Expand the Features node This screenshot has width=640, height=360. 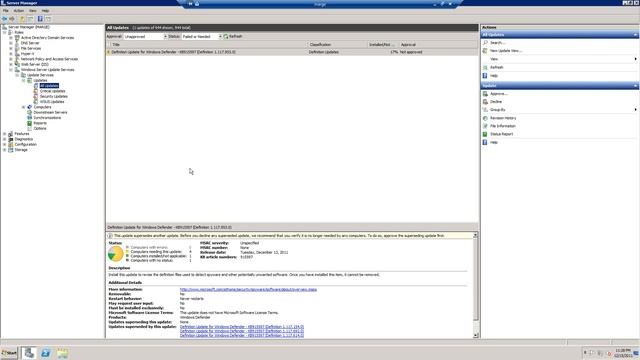(x=5, y=134)
